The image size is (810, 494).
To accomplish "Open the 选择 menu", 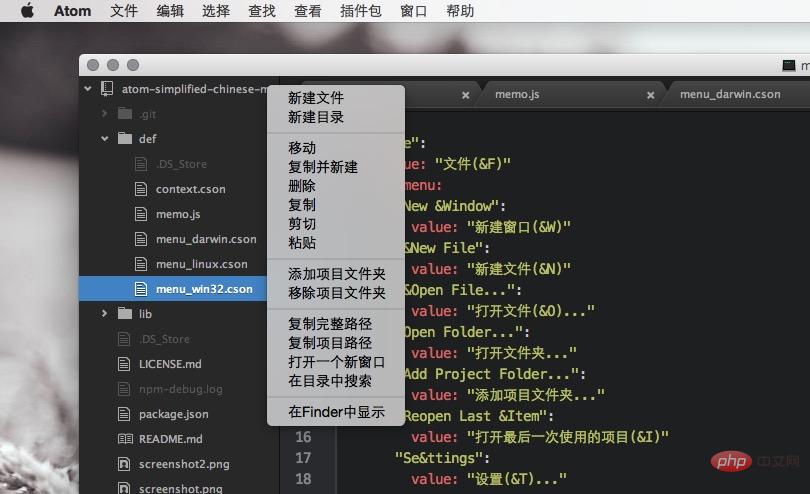I will (x=216, y=11).
